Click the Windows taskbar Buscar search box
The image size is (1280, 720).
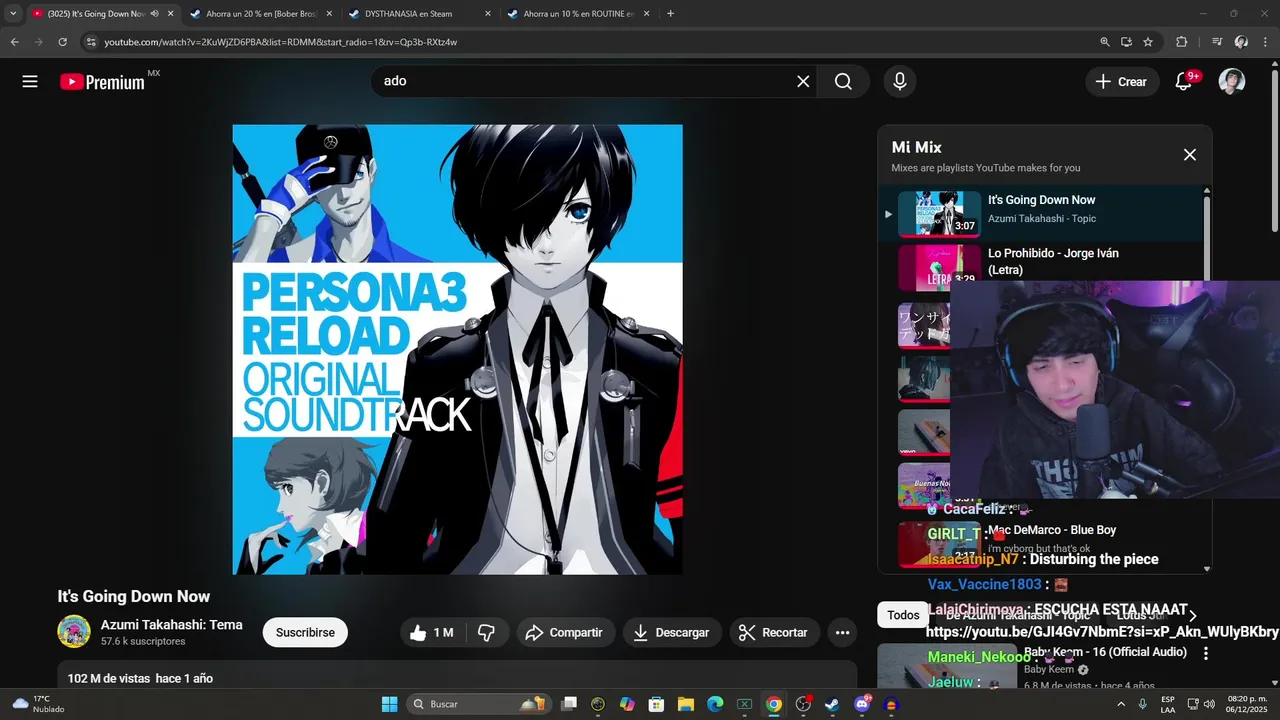point(477,704)
